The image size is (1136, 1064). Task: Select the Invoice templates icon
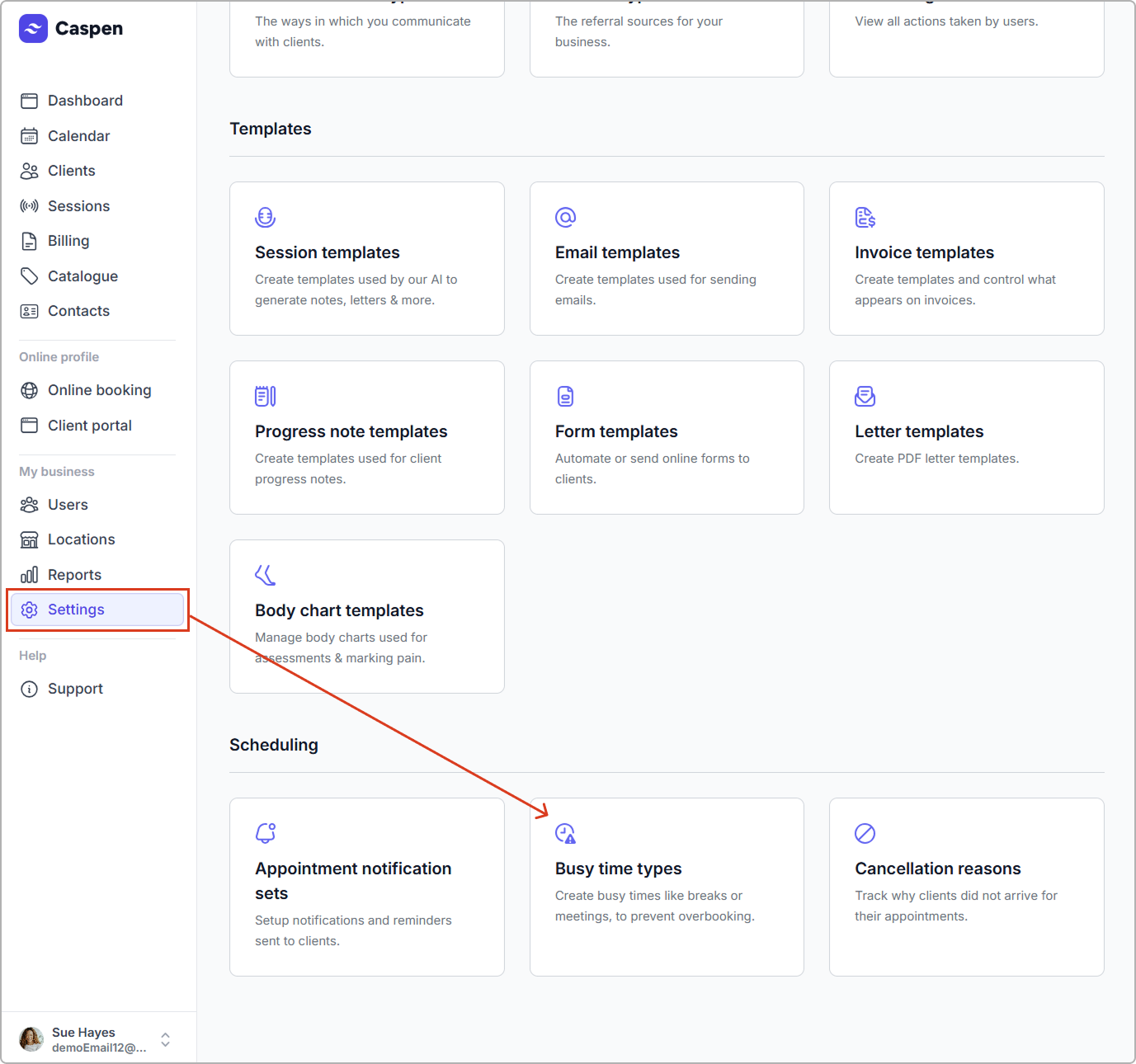pyautogui.click(x=865, y=218)
